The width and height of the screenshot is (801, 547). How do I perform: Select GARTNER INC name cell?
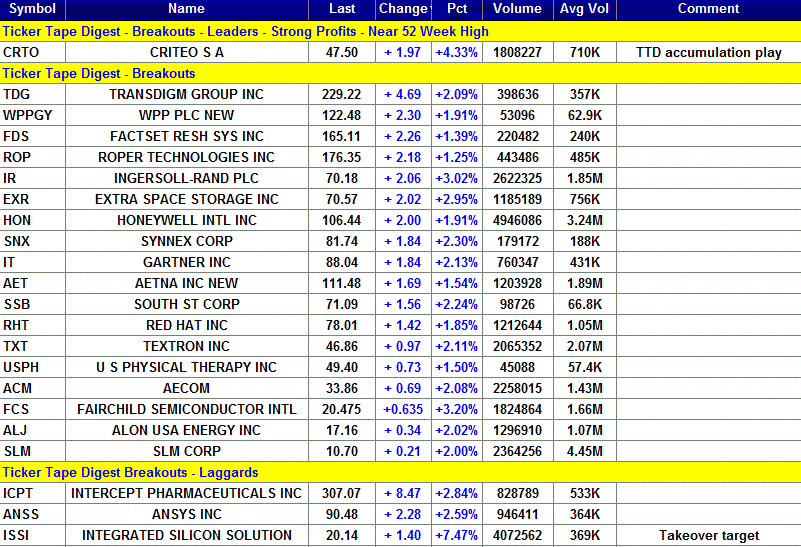point(186,262)
